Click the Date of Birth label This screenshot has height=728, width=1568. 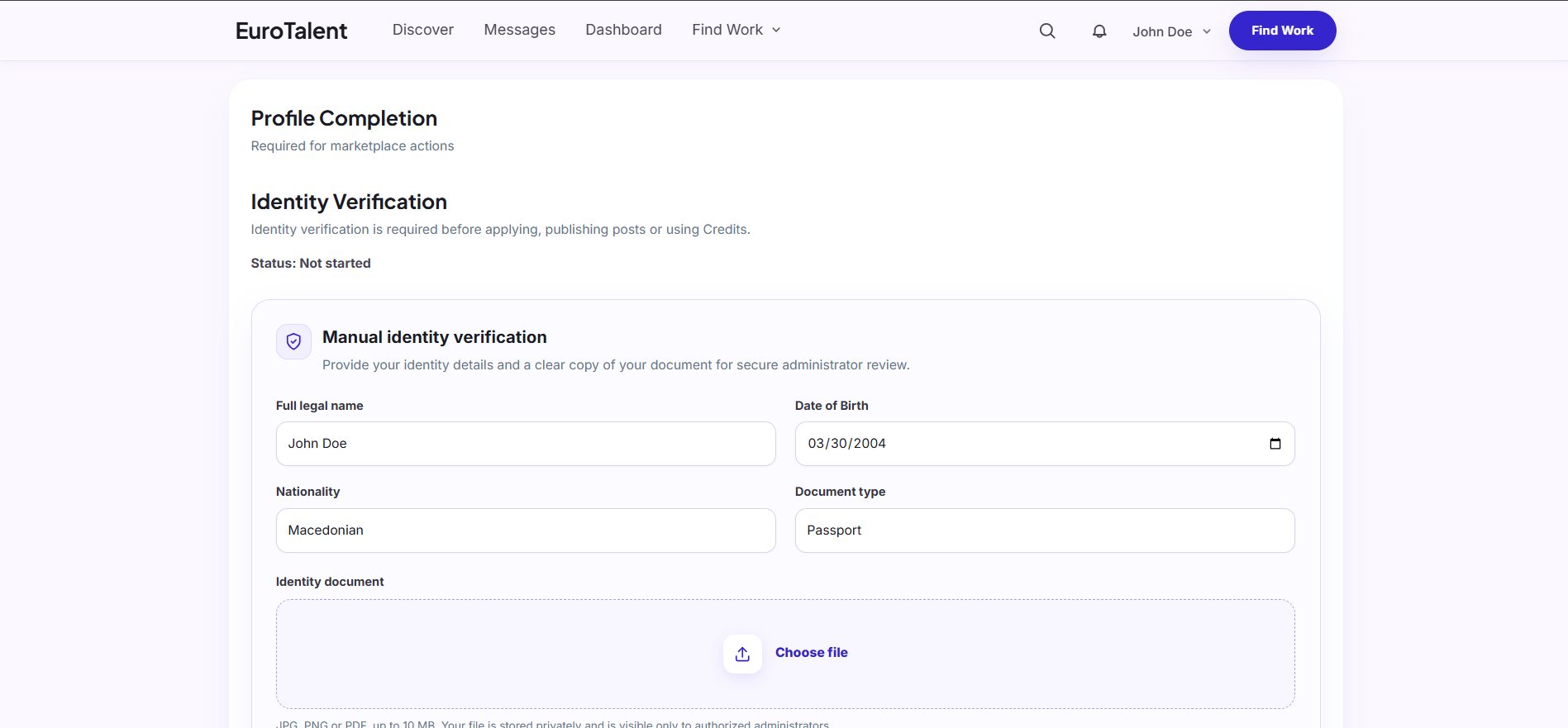pos(832,406)
